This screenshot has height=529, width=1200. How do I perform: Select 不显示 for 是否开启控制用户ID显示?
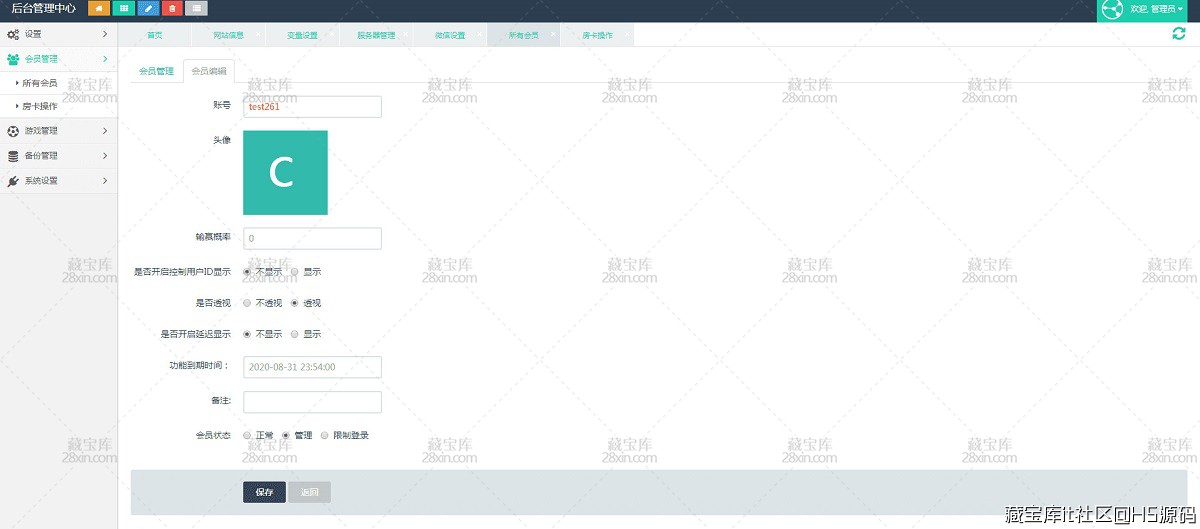click(247, 272)
